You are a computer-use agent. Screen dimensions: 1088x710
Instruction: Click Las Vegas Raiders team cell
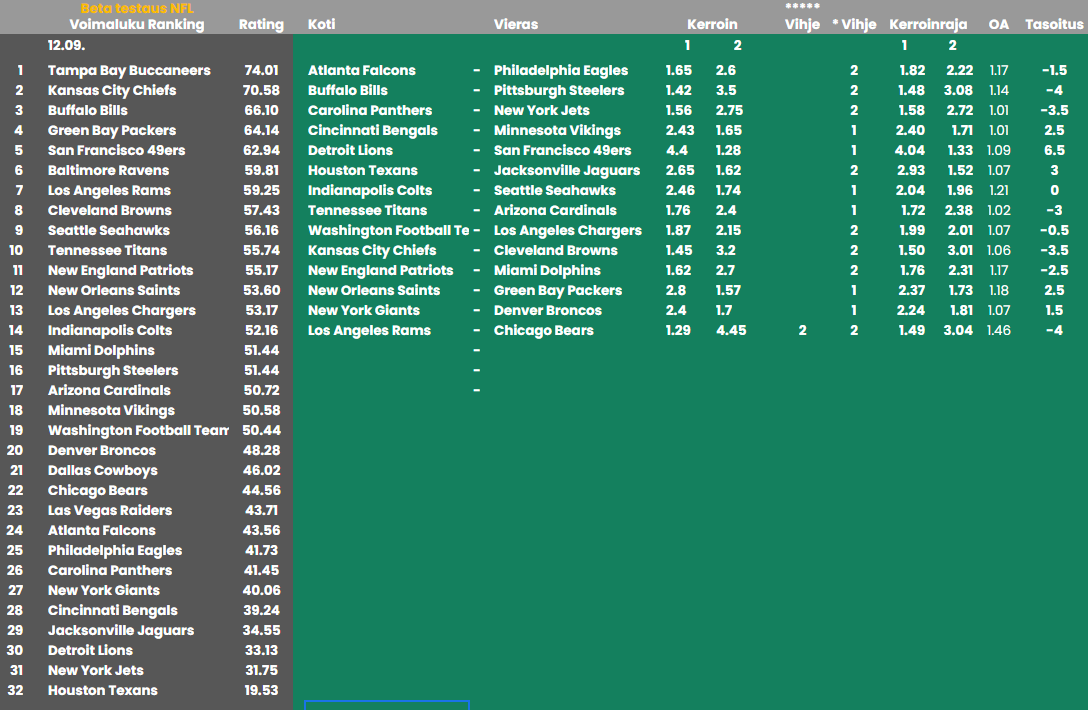[x=110, y=510]
